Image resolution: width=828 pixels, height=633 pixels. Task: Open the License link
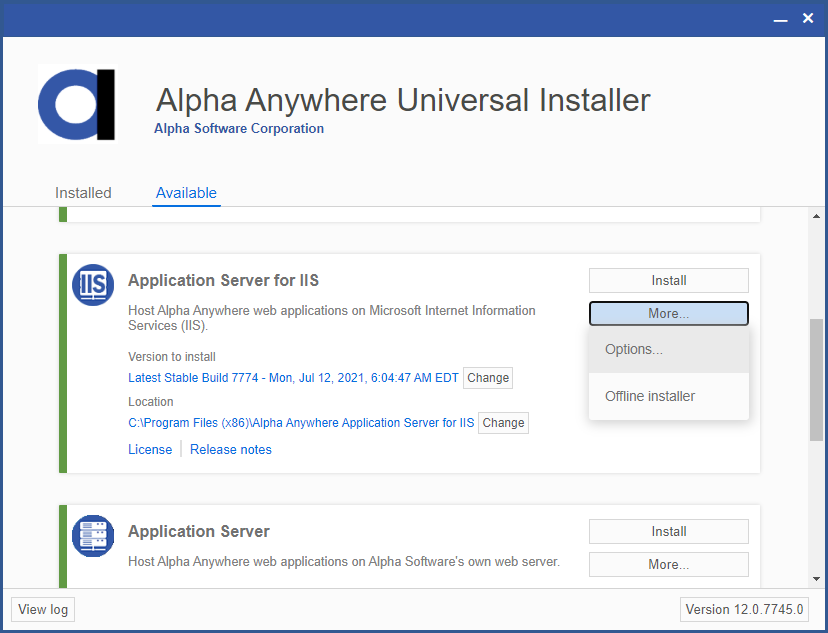[x=150, y=450]
